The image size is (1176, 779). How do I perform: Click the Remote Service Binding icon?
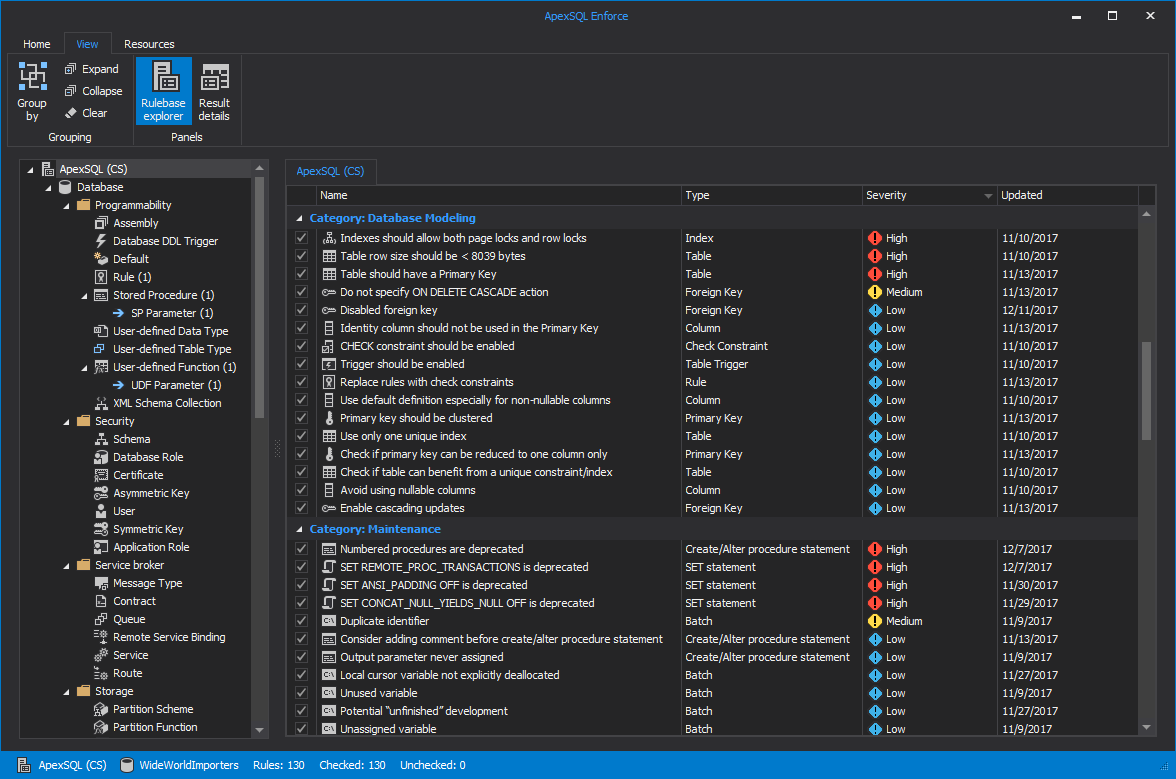(101, 637)
